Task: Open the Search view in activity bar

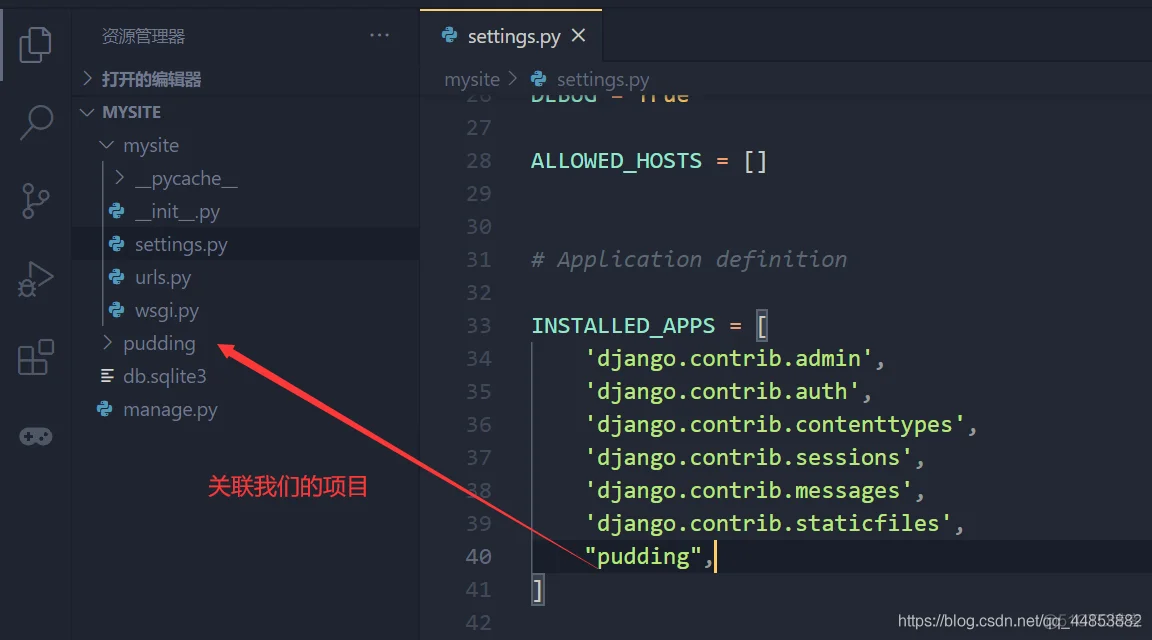Action: click(35, 122)
